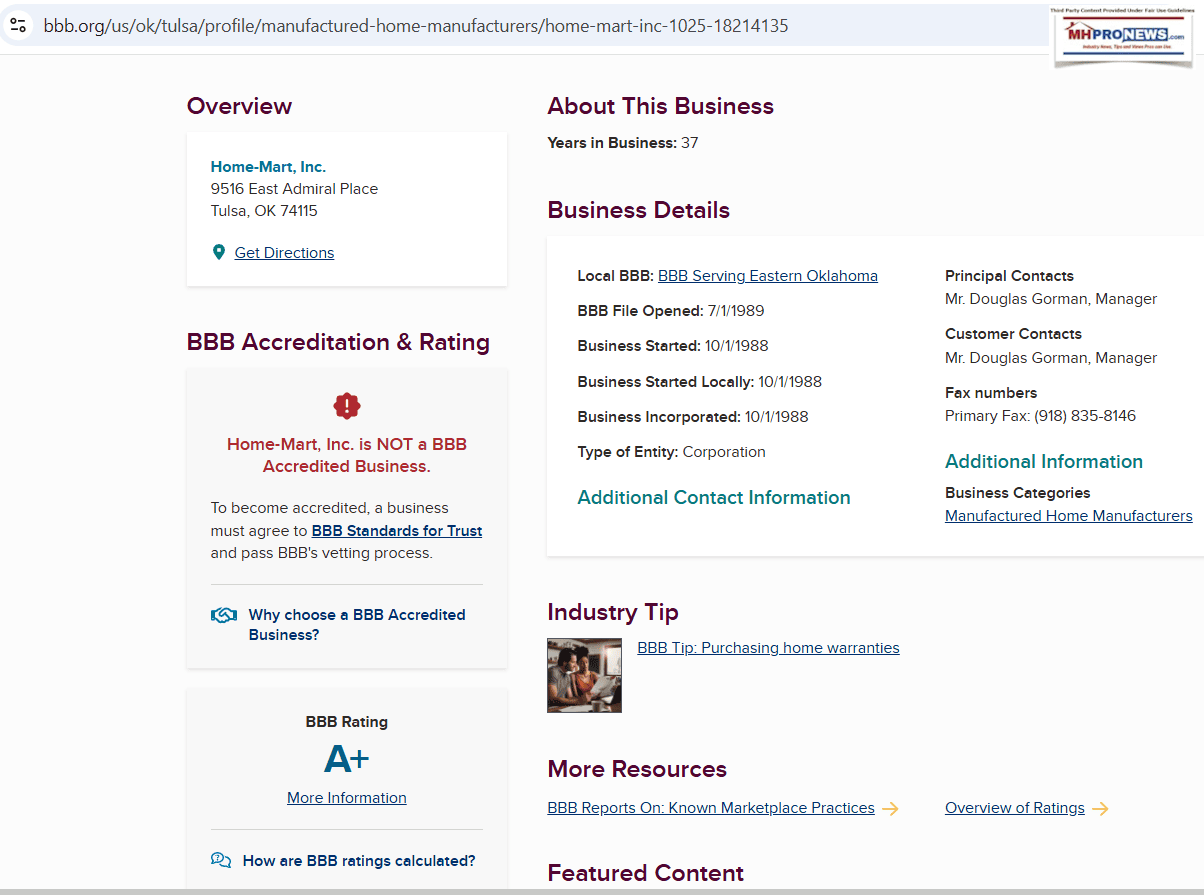The height and width of the screenshot is (895, 1204).
Task: Open BBB Tip: Purchasing home warranties
Action: pyautogui.click(x=768, y=648)
